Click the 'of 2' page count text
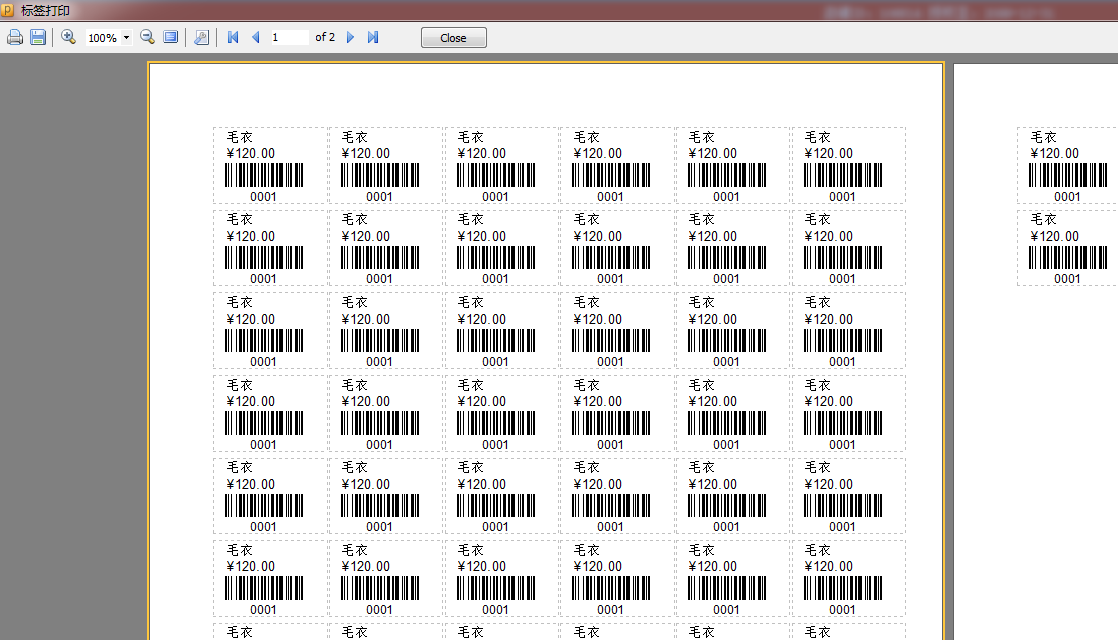 (x=325, y=37)
